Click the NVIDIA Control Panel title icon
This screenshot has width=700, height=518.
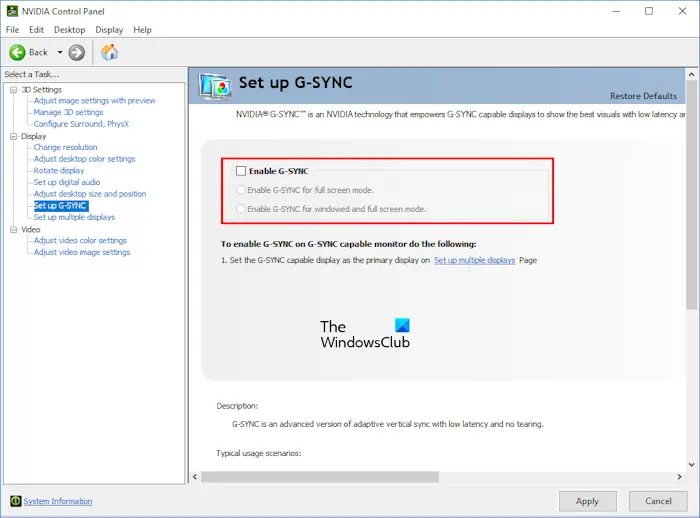click(x=12, y=11)
